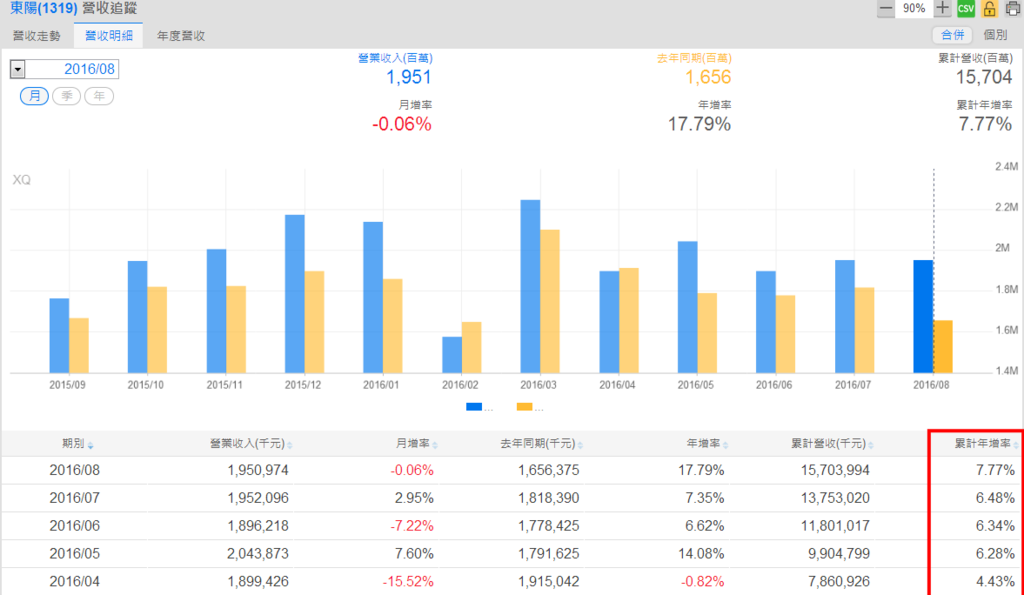Image resolution: width=1024 pixels, height=595 pixels.
Task: Open the 年度營收 tab
Action: 181,36
